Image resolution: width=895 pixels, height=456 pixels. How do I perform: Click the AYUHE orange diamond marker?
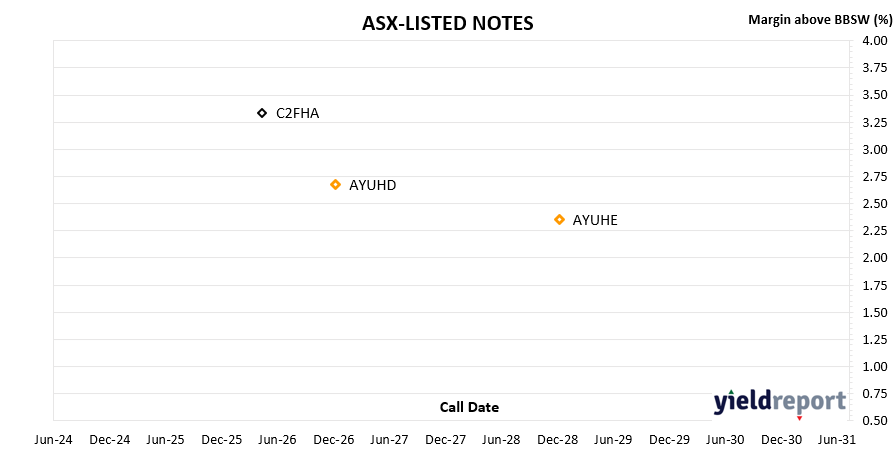click(x=559, y=219)
